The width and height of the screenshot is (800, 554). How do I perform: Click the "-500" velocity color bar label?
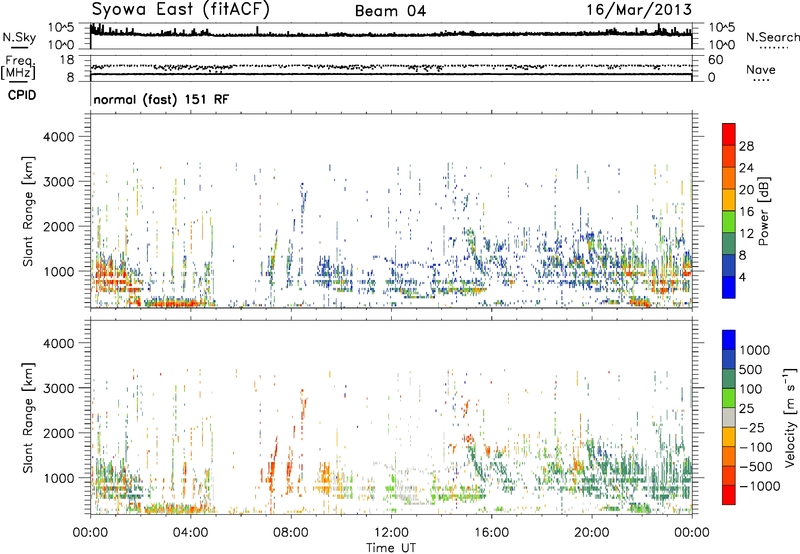756,467
